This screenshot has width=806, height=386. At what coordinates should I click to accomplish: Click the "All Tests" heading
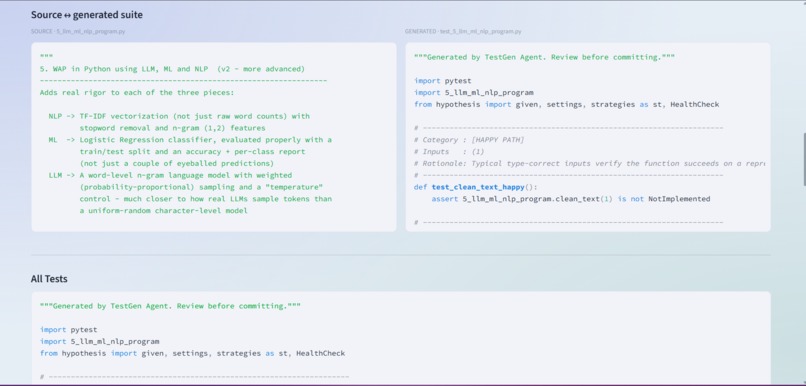[x=49, y=279]
